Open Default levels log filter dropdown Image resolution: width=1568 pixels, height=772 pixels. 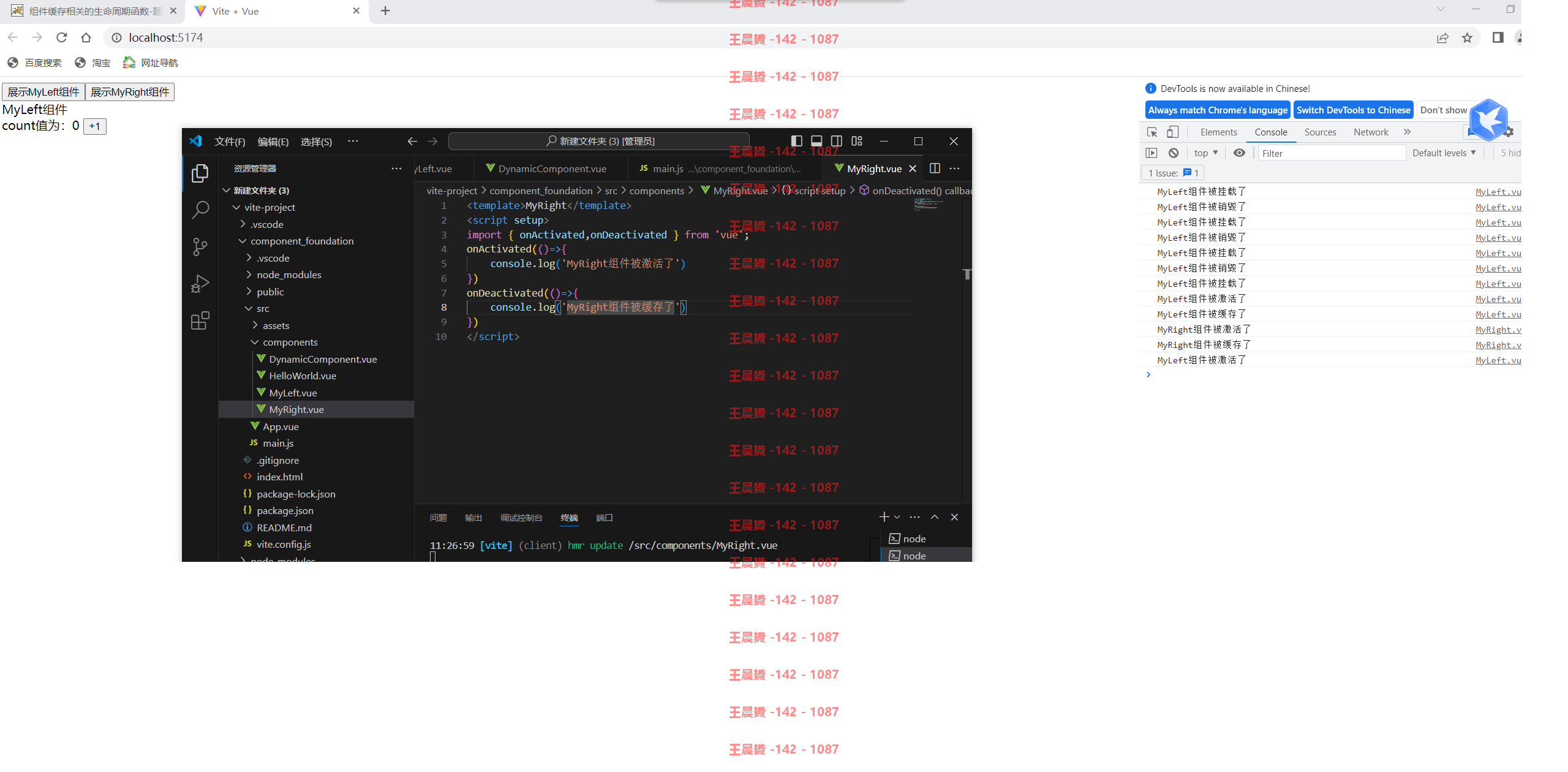(1444, 153)
